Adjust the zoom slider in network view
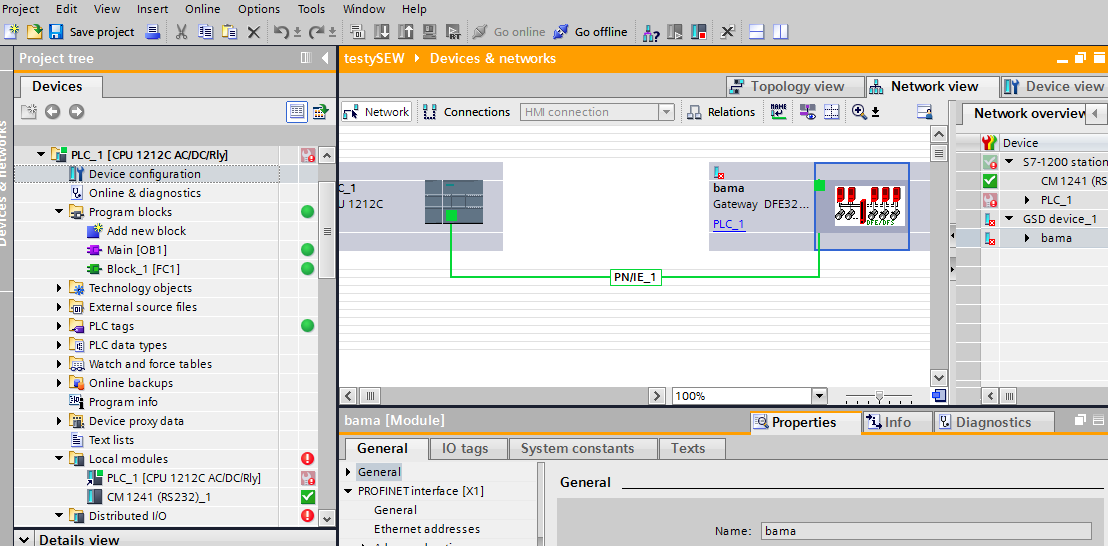Screen dimensions: 1108x546 click(x=879, y=396)
